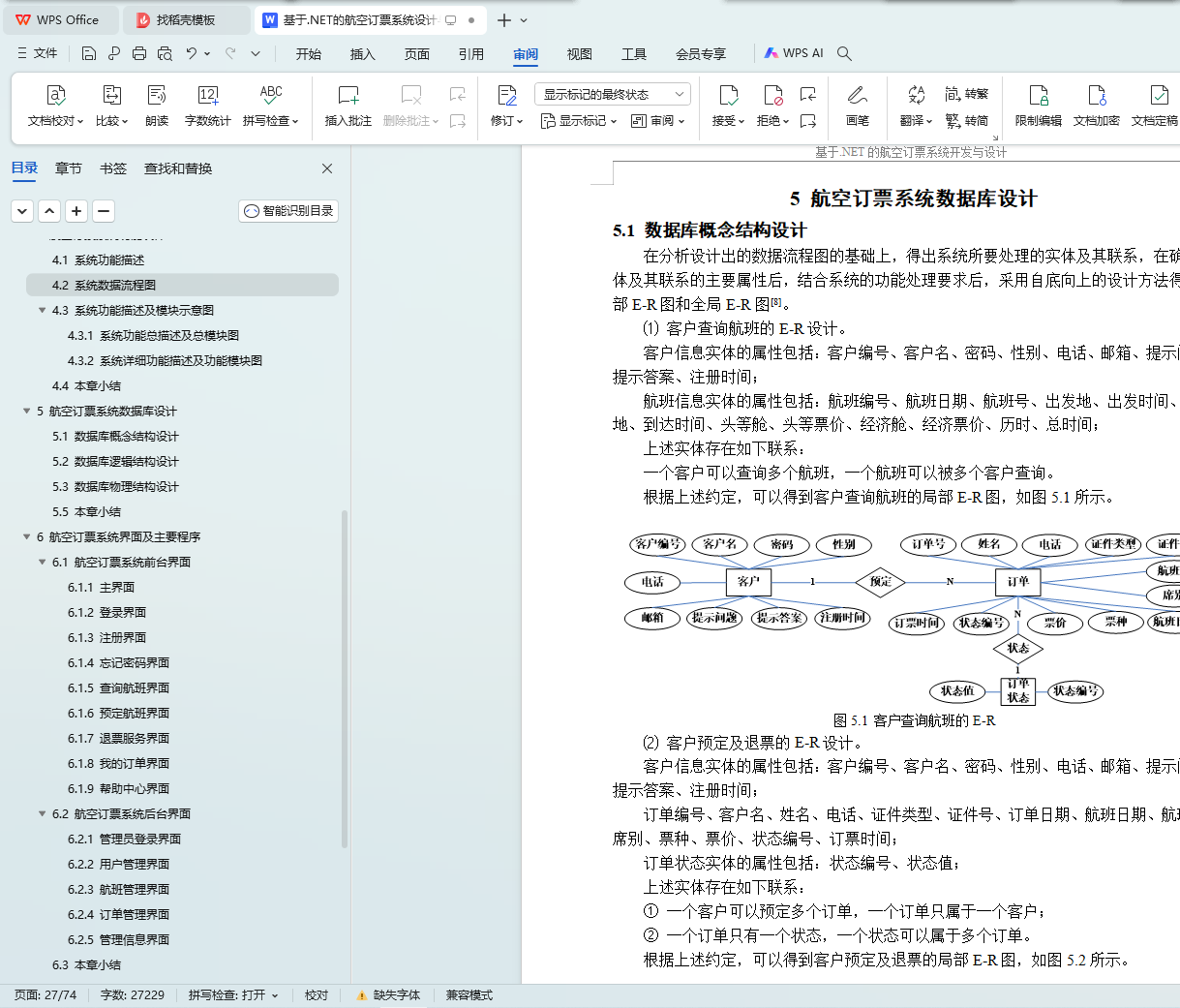
Task: Click the search magnifier icon
Action: [844, 53]
